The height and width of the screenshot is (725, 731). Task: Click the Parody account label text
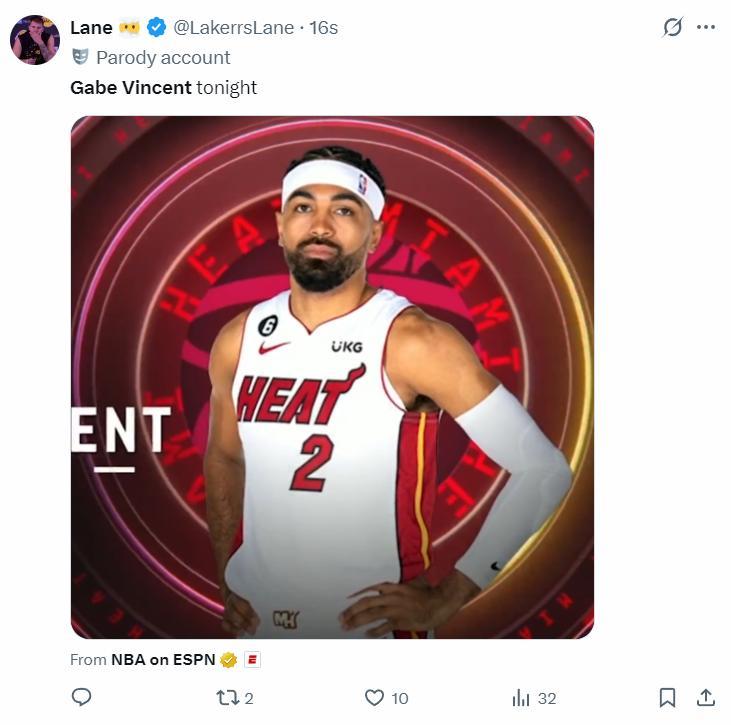pos(163,57)
